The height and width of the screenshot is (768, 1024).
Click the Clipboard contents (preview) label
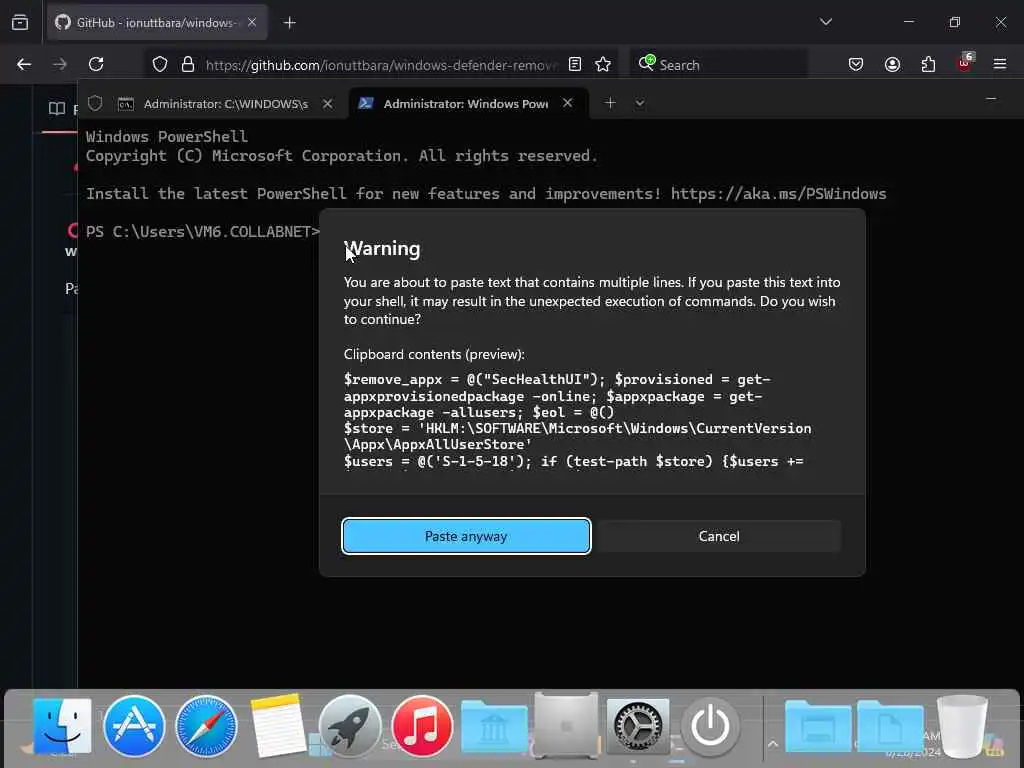(x=434, y=354)
